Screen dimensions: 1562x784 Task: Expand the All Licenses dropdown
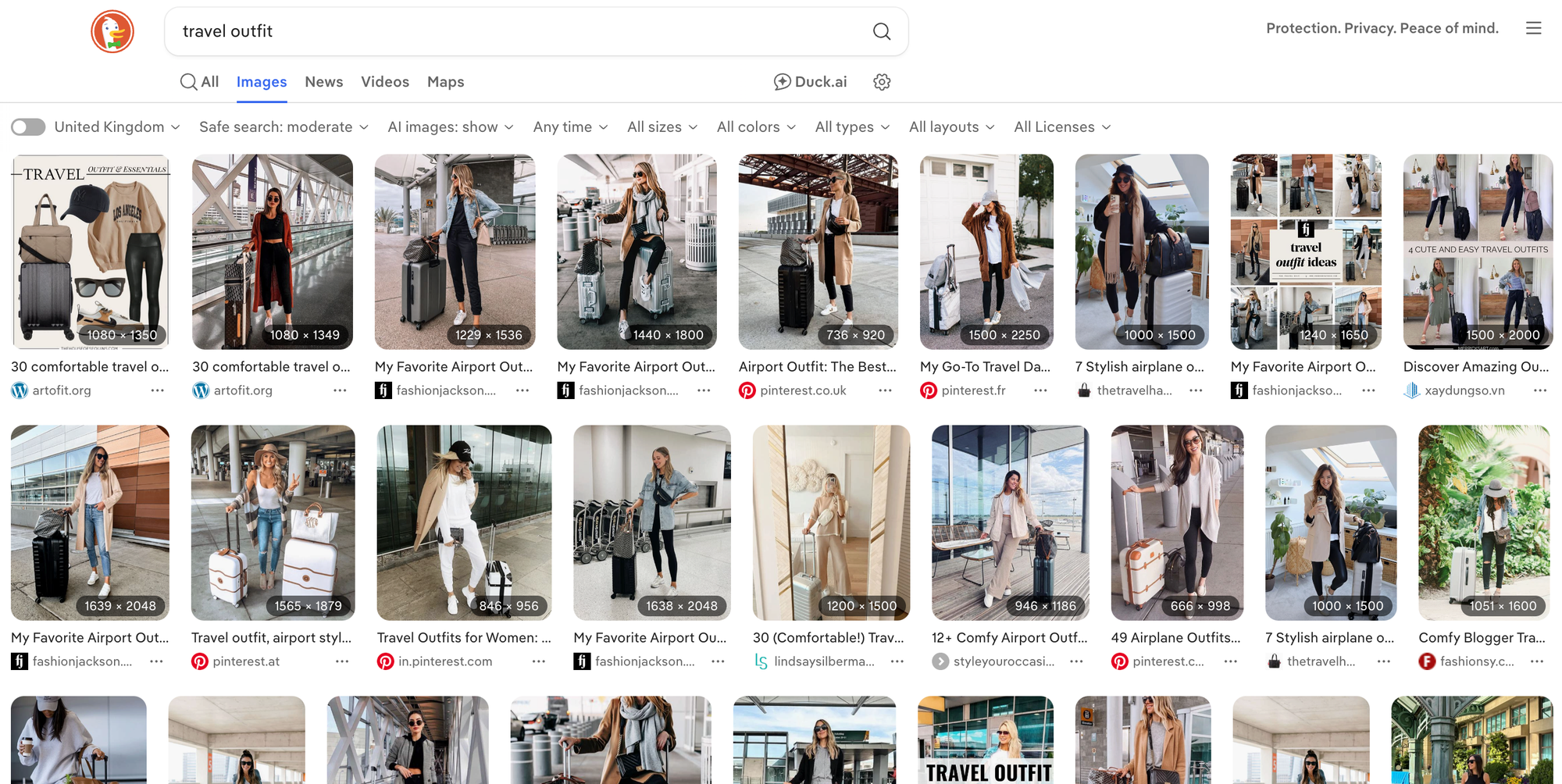coord(1061,127)
